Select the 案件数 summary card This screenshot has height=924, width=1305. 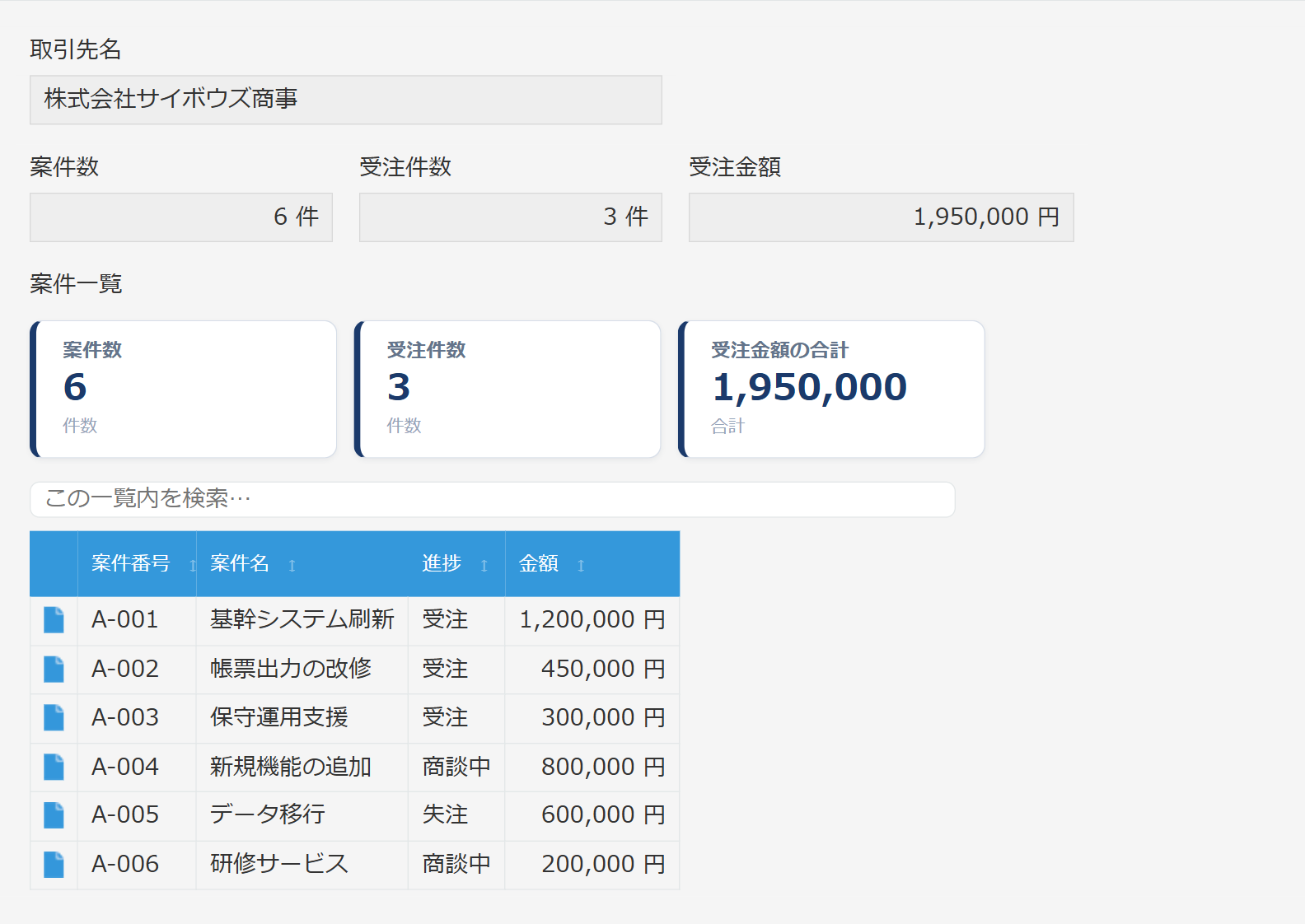(x=184, y=389)
